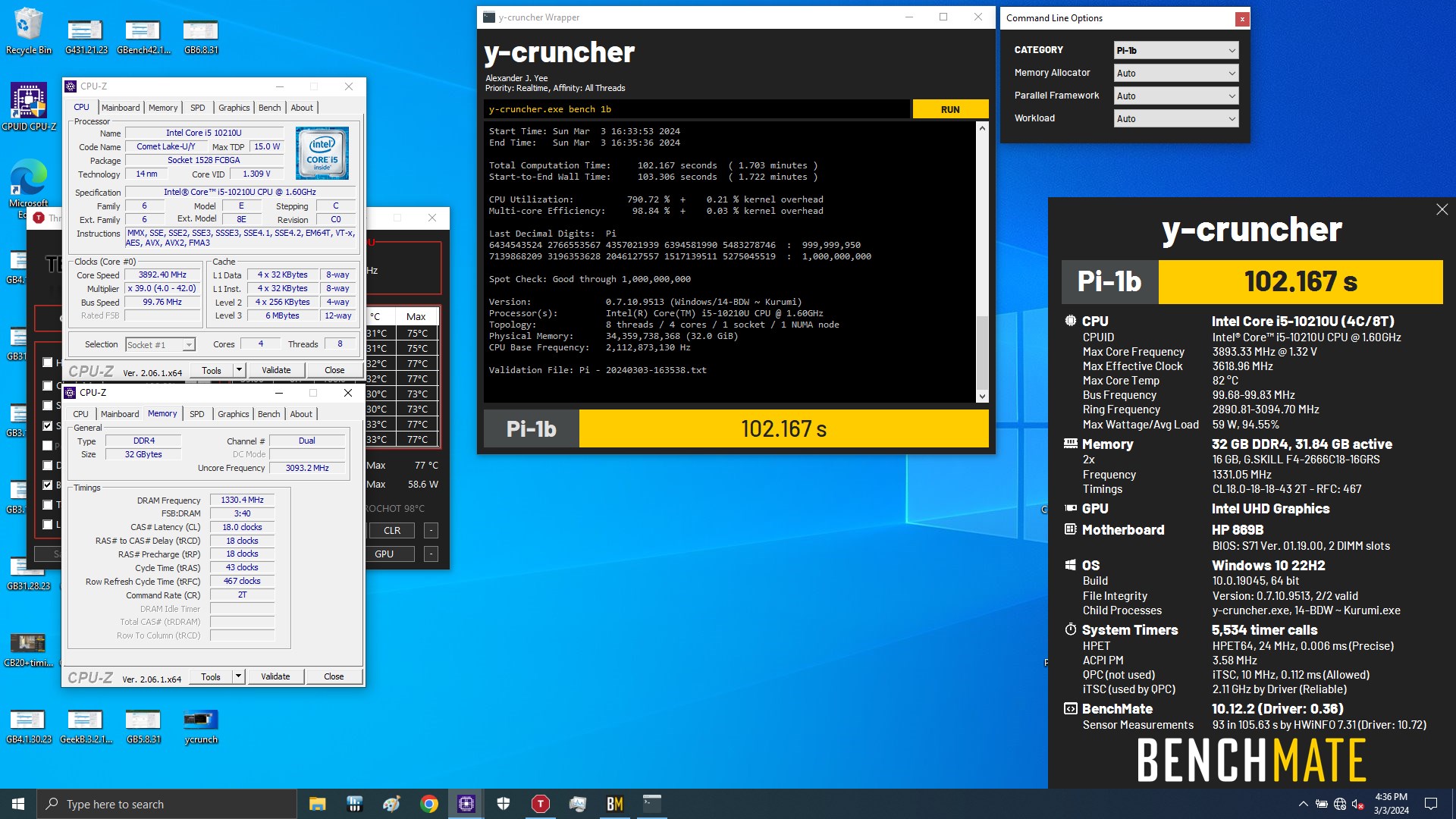This screenshot has width=1456, height=819.
Task: Open the GeekB.3.2.1 desktop shortcut
Action: [x=86, y=724]
